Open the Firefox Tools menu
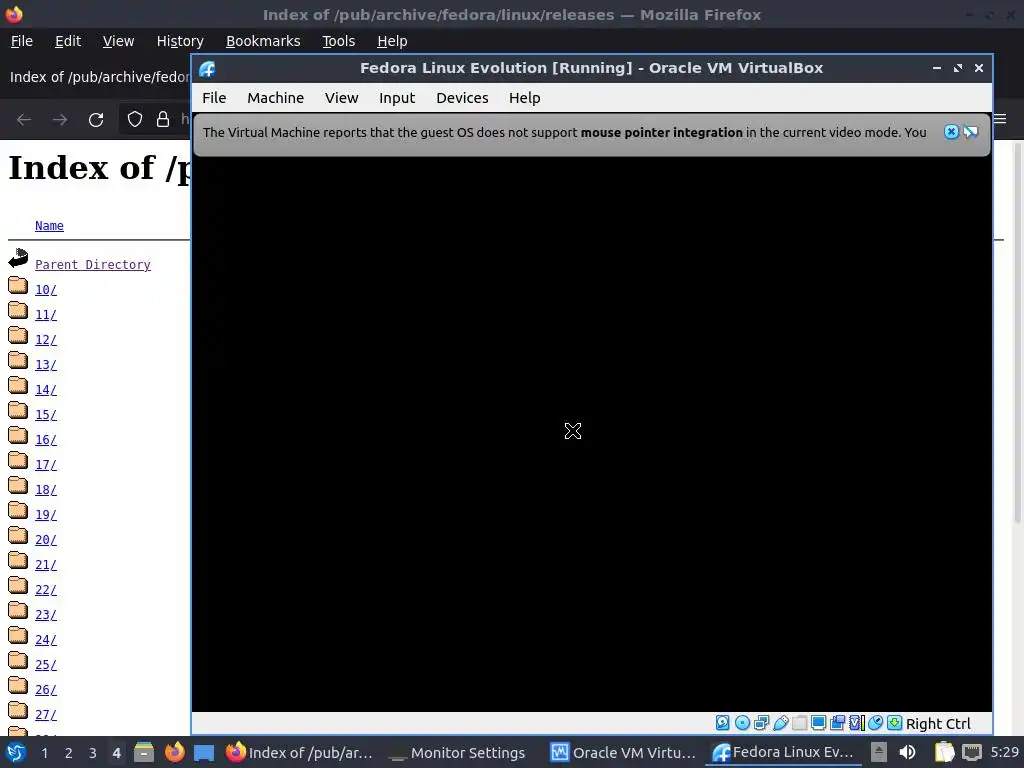Screen dimensions: 1024x768 coord(338,41)
